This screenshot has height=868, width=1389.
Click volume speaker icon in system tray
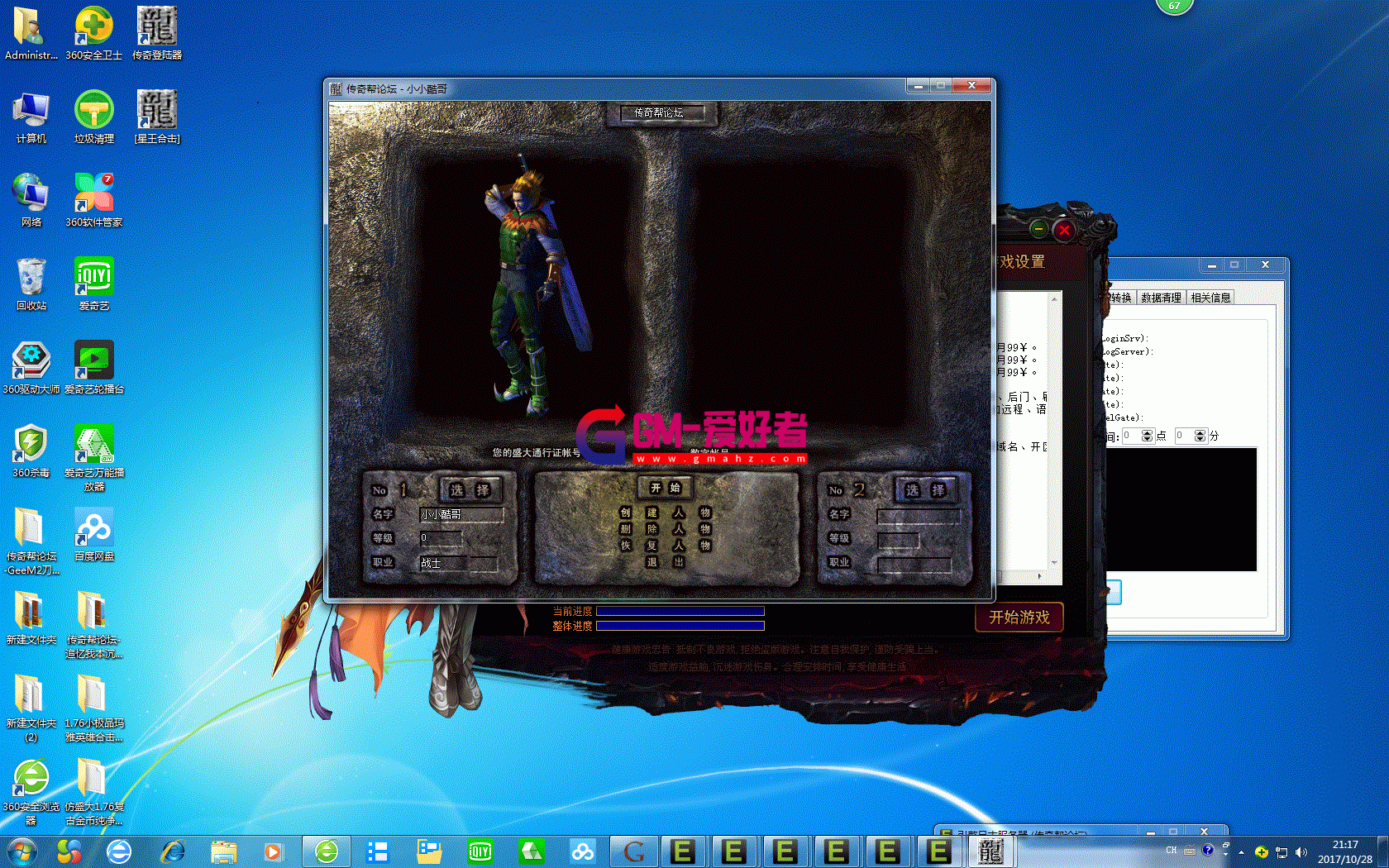pyautogui.click(x=1301, y=851)
